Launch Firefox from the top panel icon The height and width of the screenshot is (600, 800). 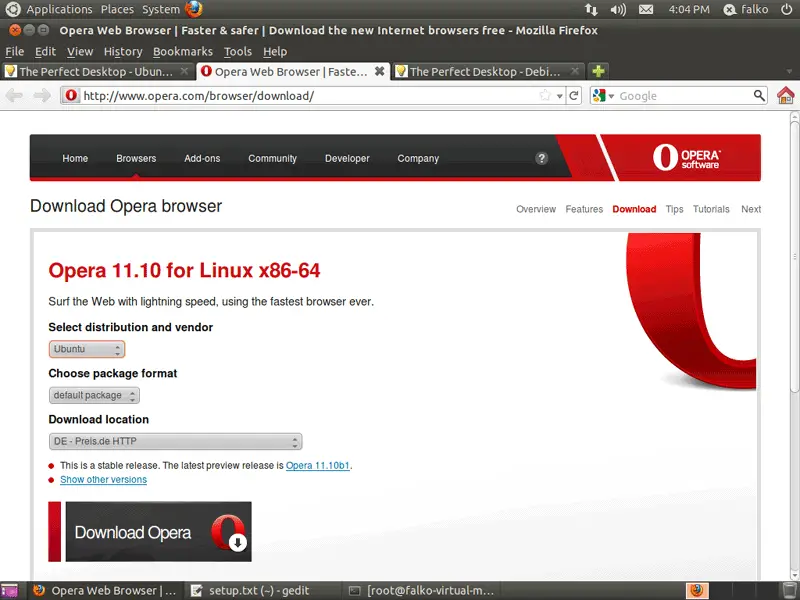[194, 9]
